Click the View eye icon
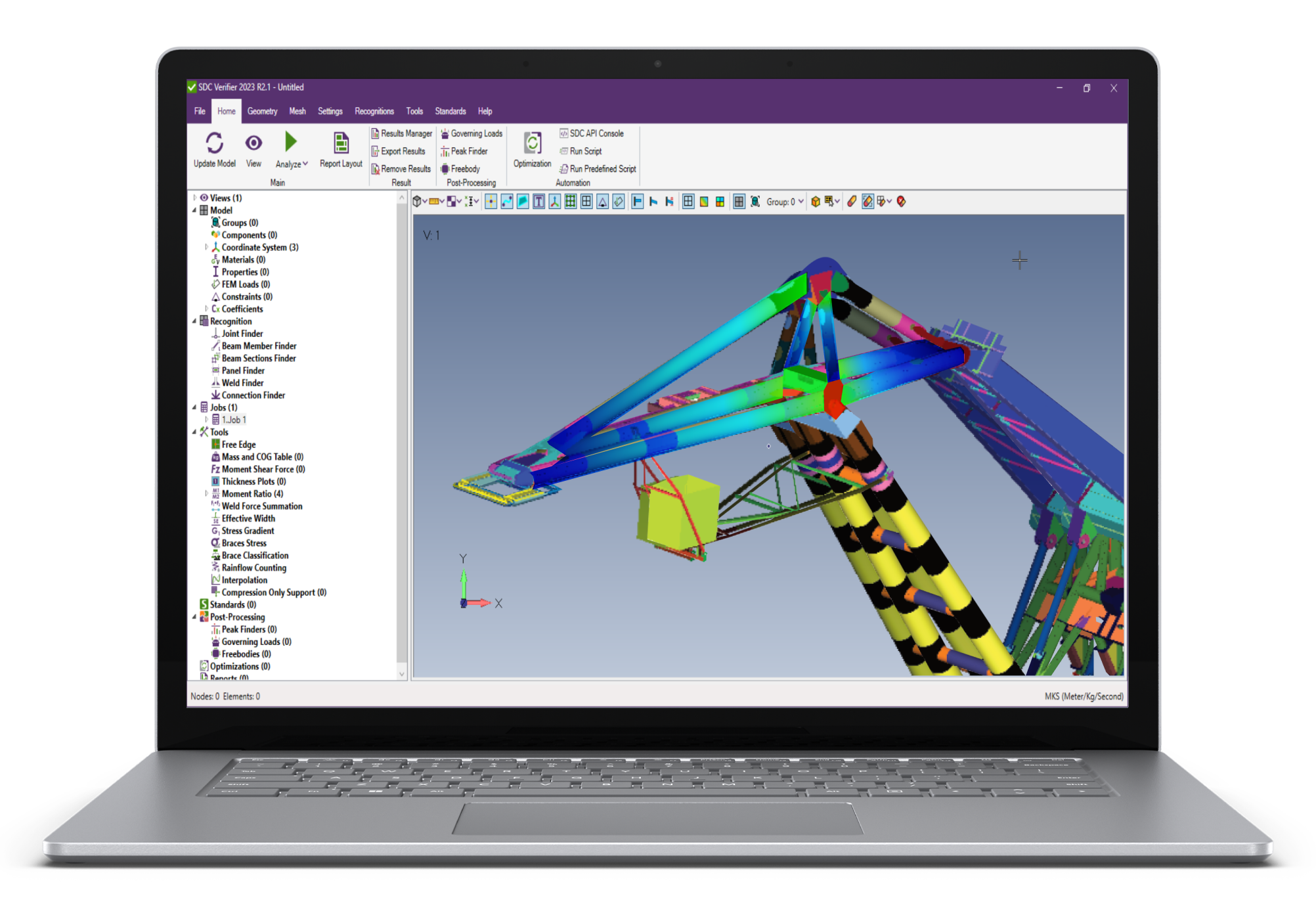Screen dimensions: 1316x917 pos(253,144)
